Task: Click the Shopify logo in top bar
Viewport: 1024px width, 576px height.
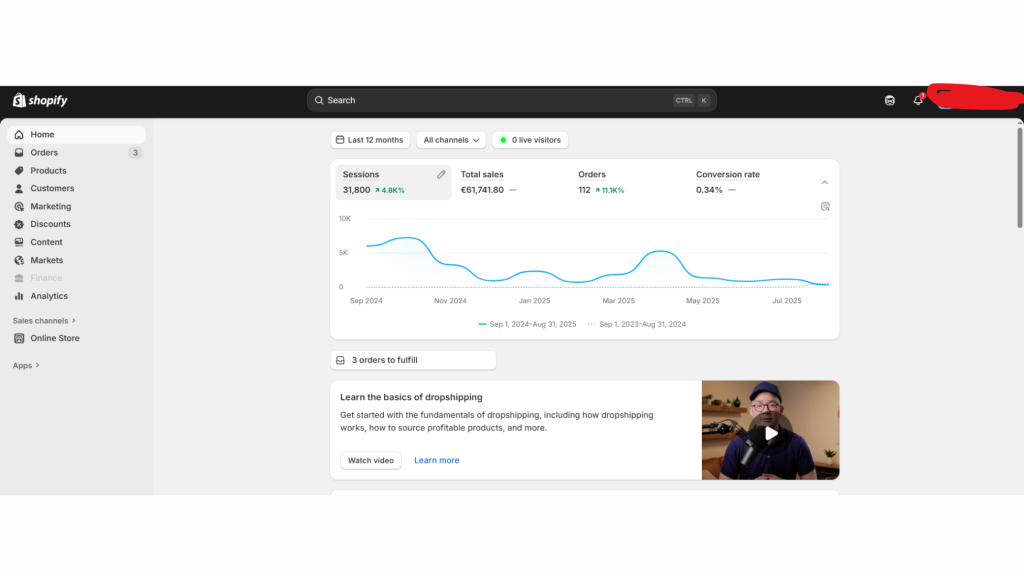Action: [x=40, y=101]
